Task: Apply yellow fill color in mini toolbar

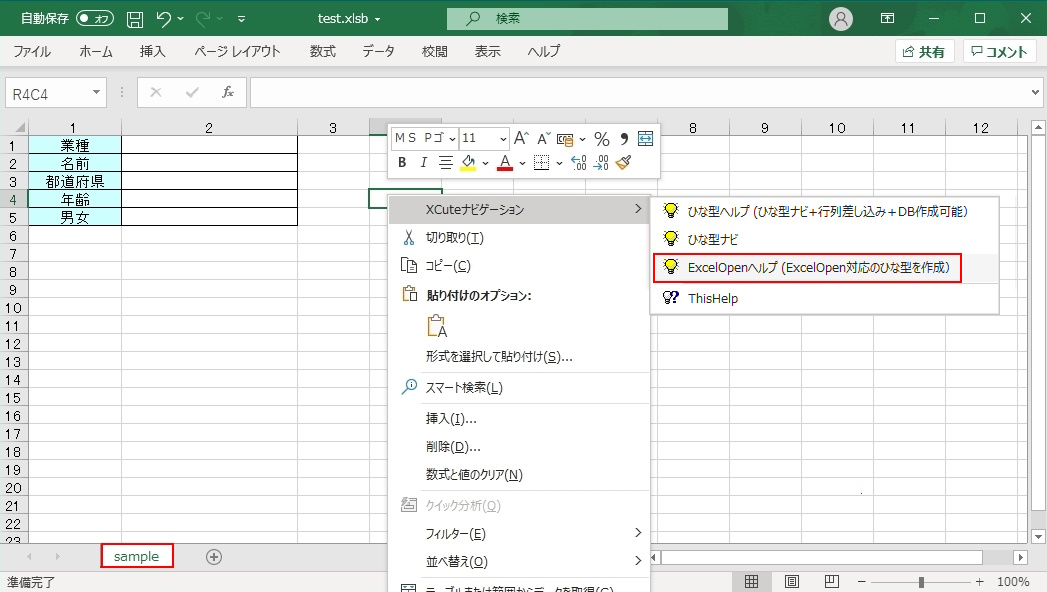Action: pos(468,162)
